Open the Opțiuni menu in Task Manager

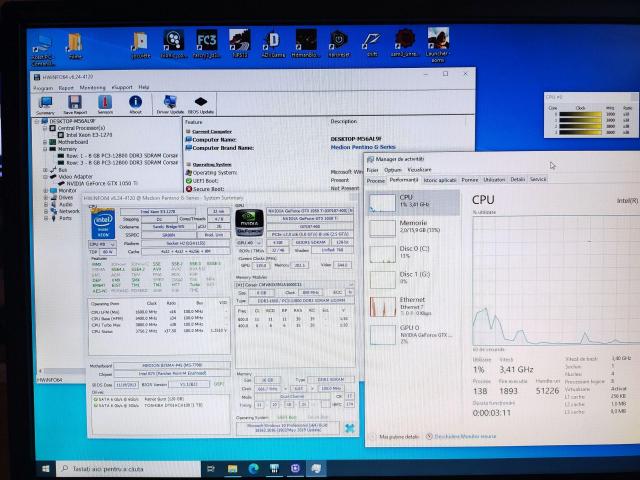click(x=393, y=170)
